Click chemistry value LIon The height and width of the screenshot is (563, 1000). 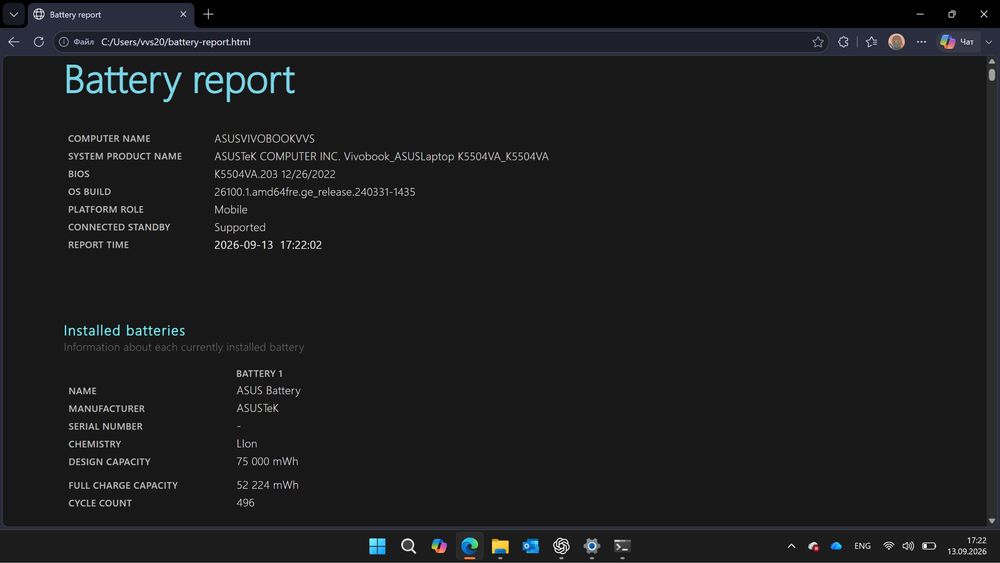point(247,444)
